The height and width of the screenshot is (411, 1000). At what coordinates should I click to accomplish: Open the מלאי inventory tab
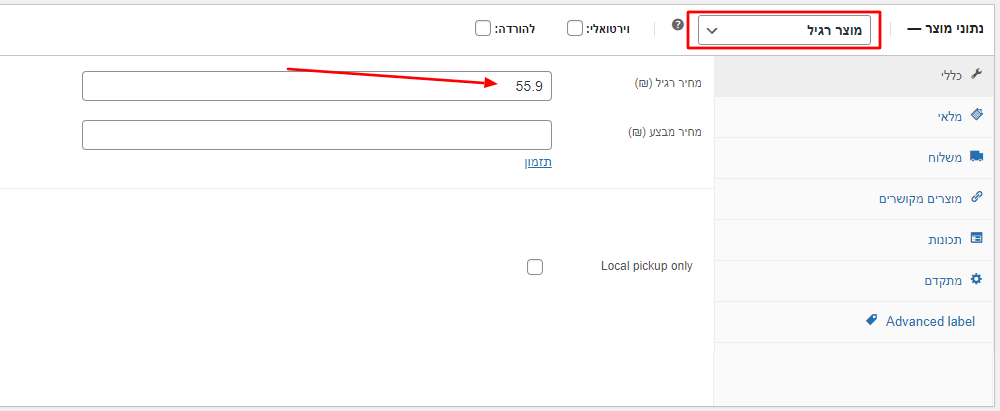coord(949,117)
